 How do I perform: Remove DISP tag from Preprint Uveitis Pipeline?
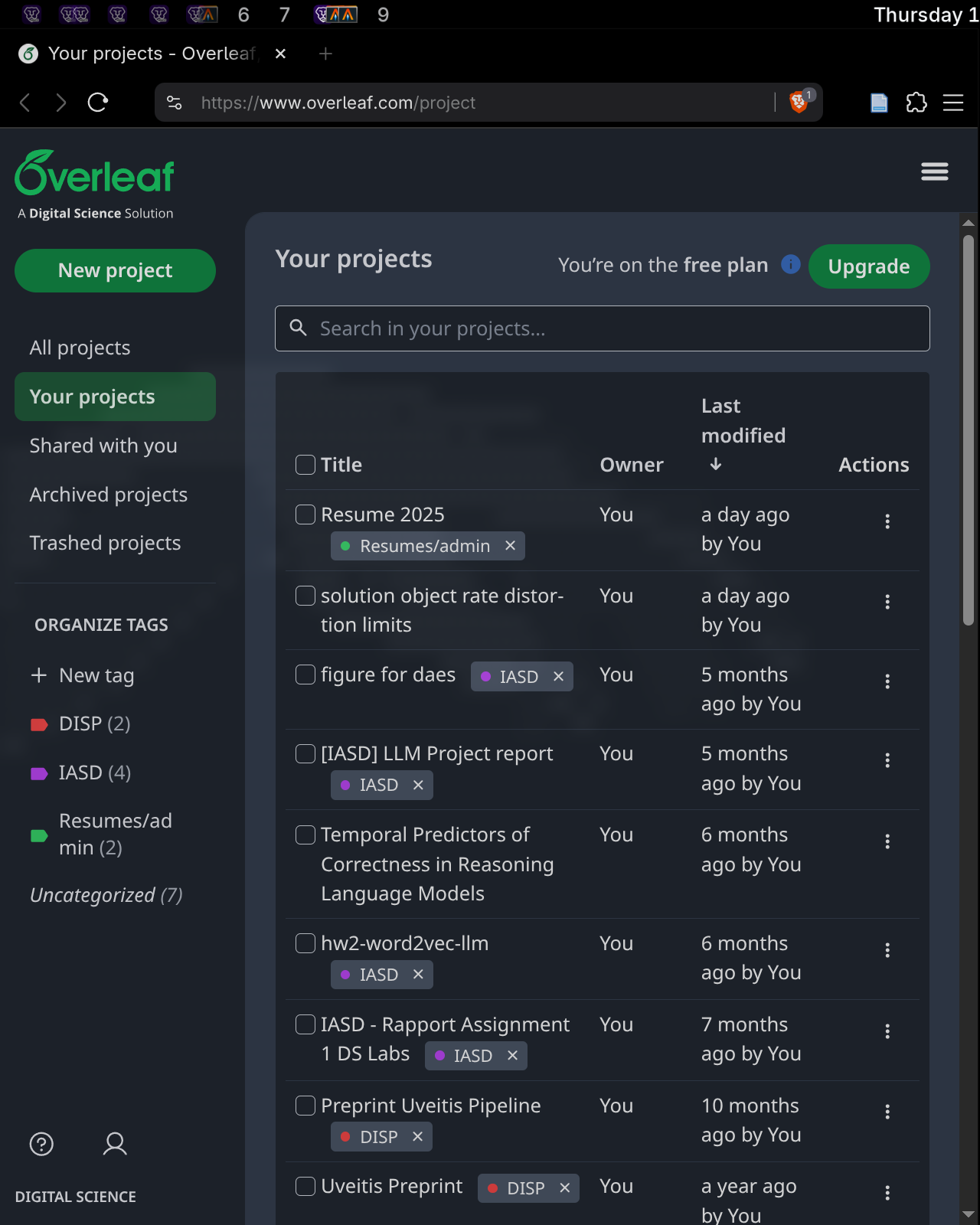[x=417, y=1137]
